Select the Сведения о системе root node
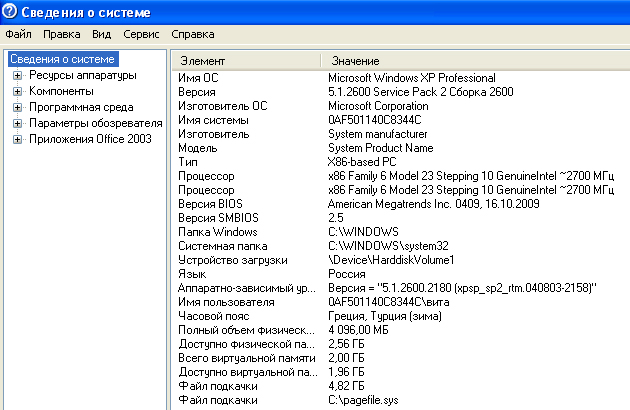The image size is (630, 410). (x=62, y=59)
